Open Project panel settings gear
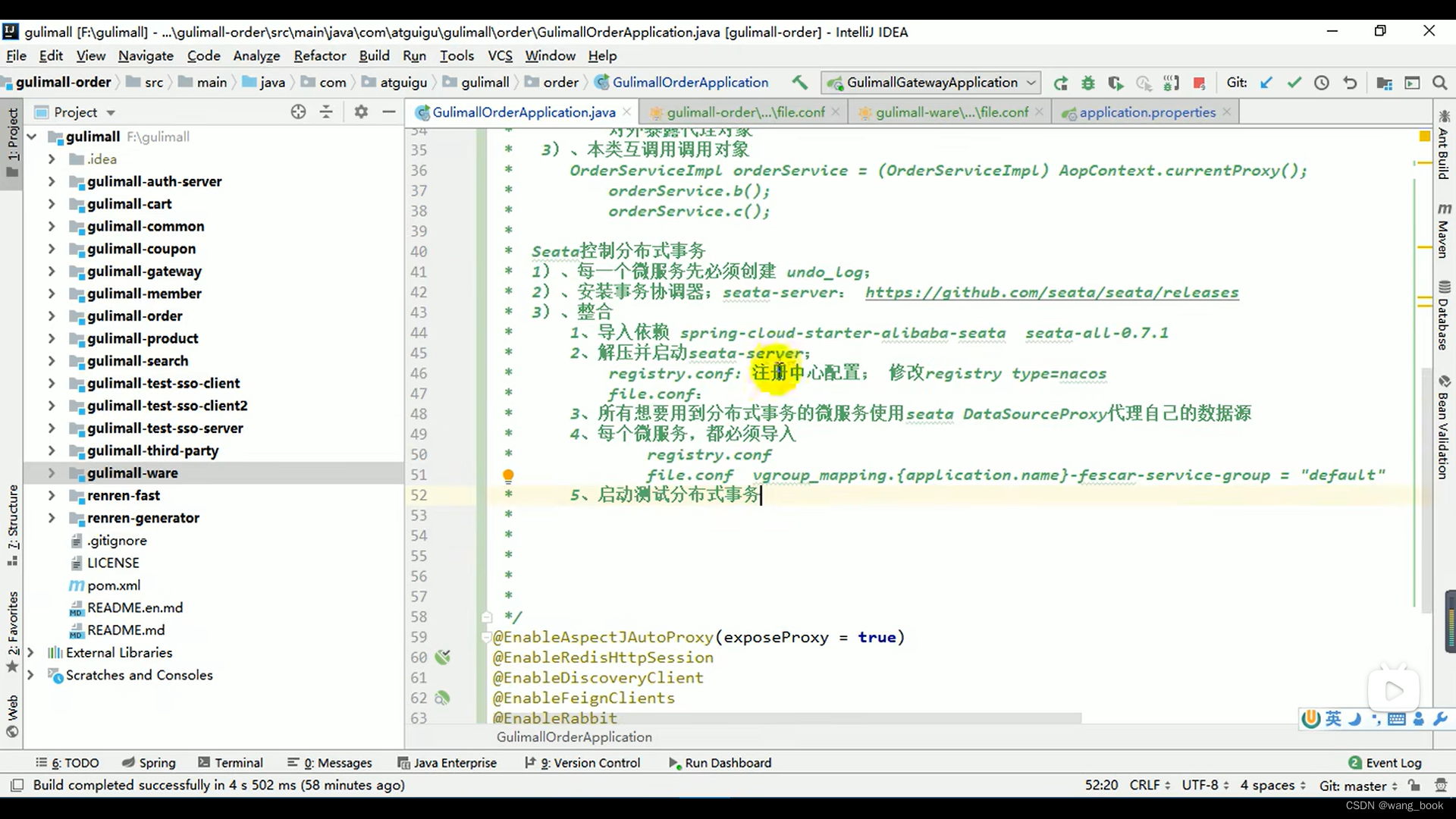The image size is (1456, 819). coord(361,112)
